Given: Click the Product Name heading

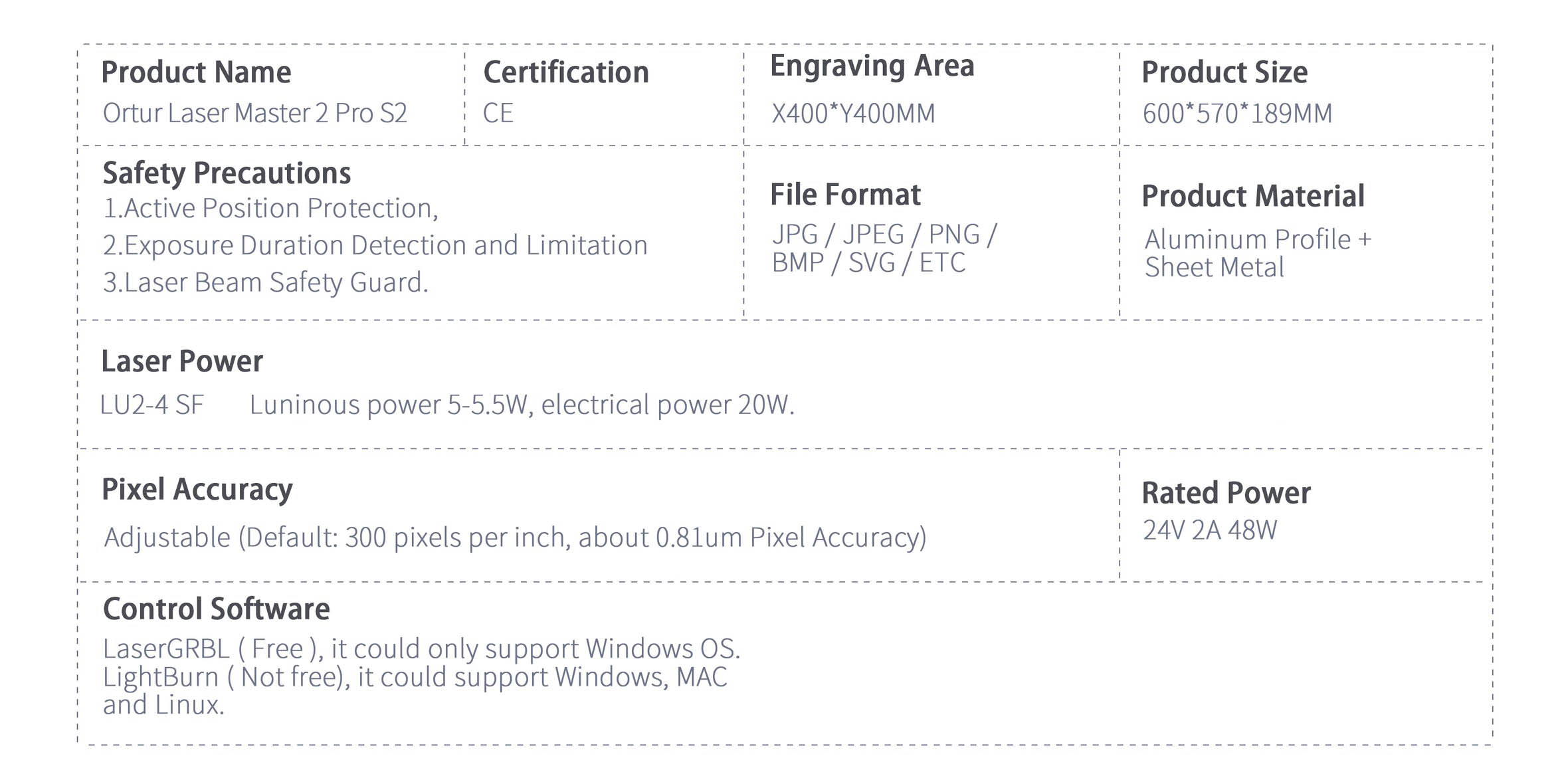Looking at the screenshot, I should click(196, 72).
